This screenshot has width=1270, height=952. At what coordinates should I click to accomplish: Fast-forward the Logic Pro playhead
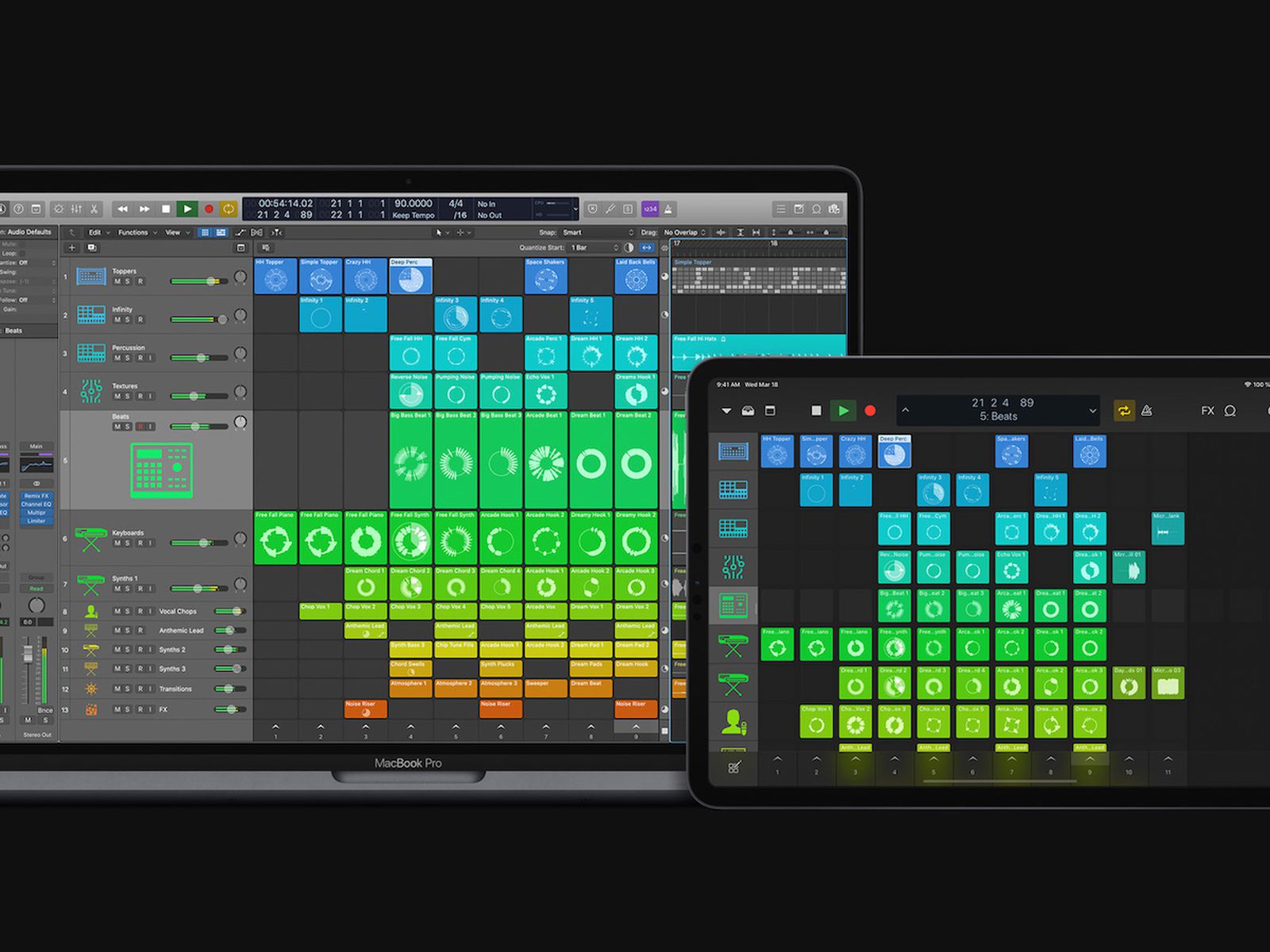[x=144, y=209]
